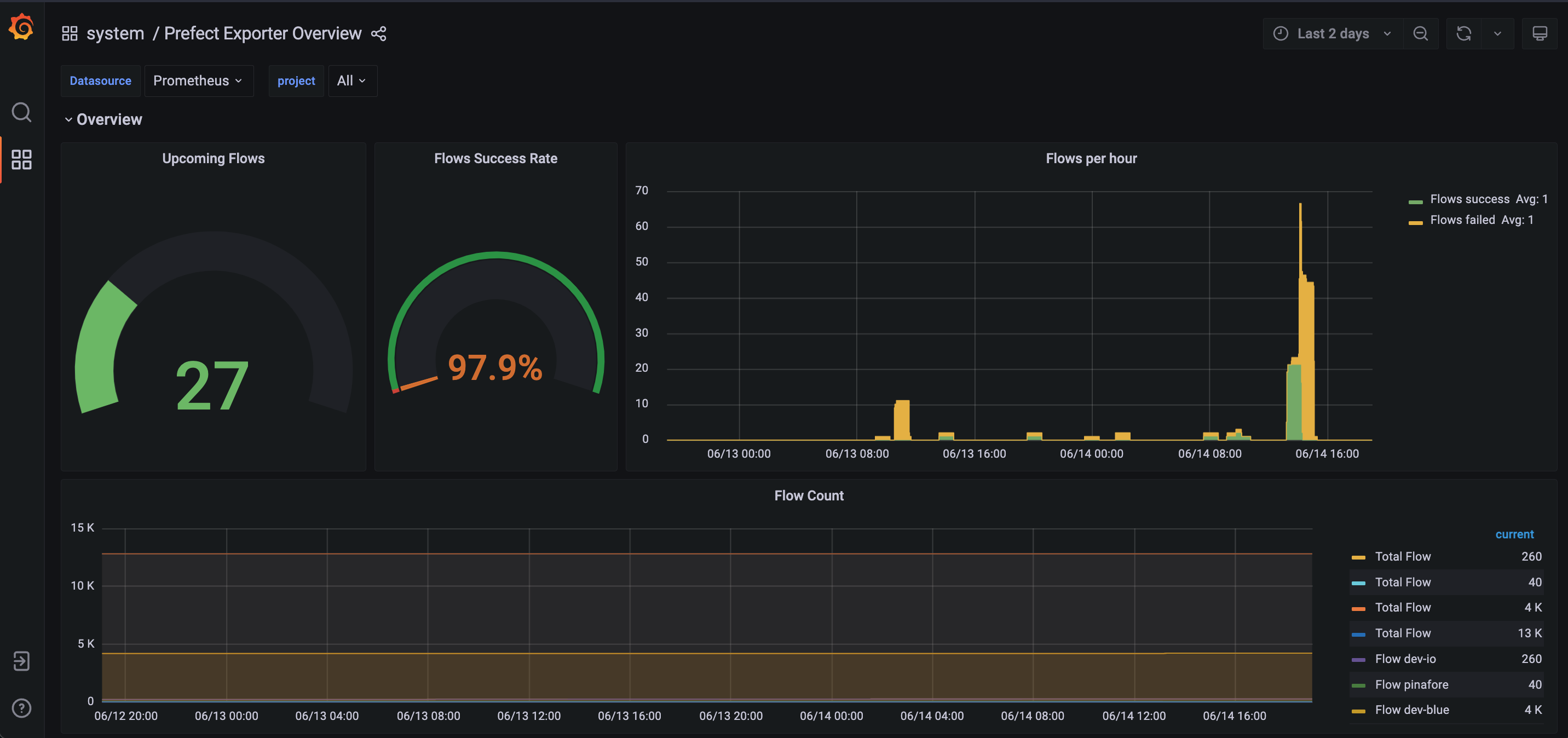The image size is (1568, 738).
Task: Click the sign-in icon in sidebar
Action: pos(22,661)
